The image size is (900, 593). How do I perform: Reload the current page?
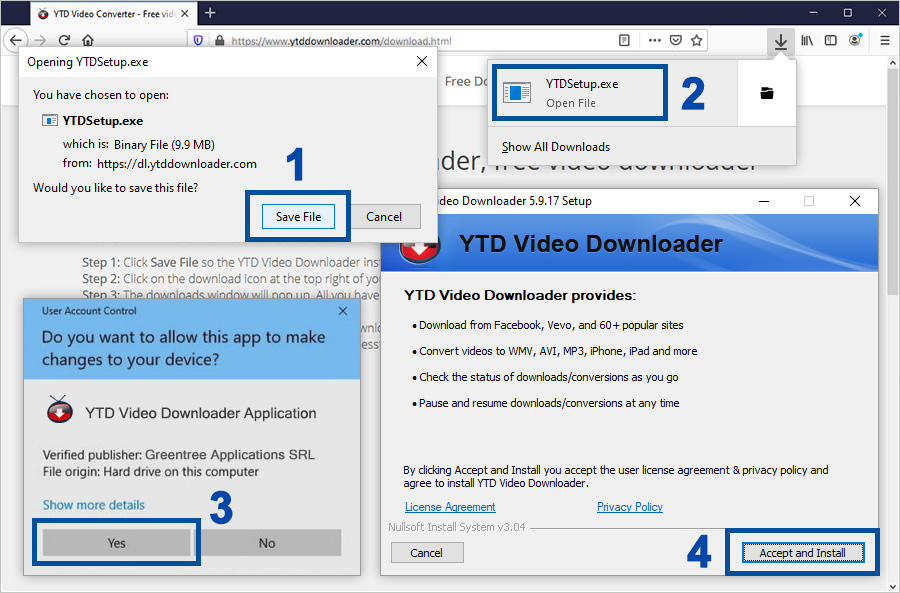(x=64, y=40)
